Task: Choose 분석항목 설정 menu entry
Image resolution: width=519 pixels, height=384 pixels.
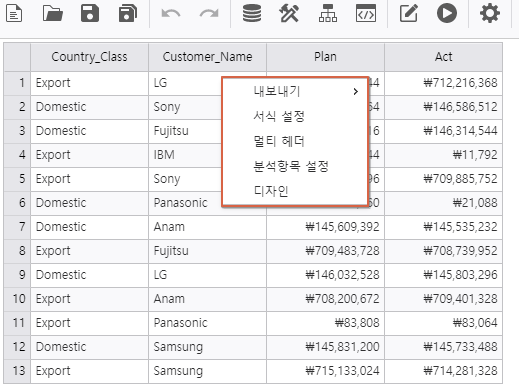Action: coord(295,166)
